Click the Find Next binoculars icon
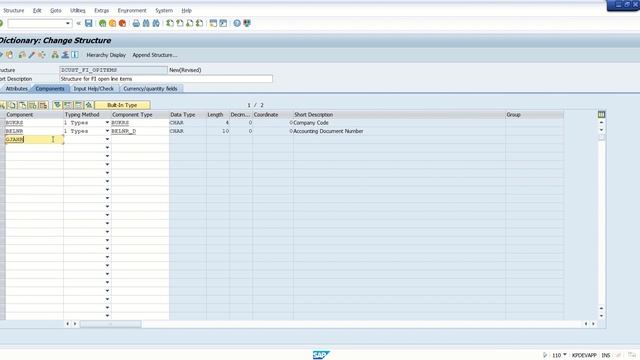Screen dimensions: 640x360 [x=156, y=23]
